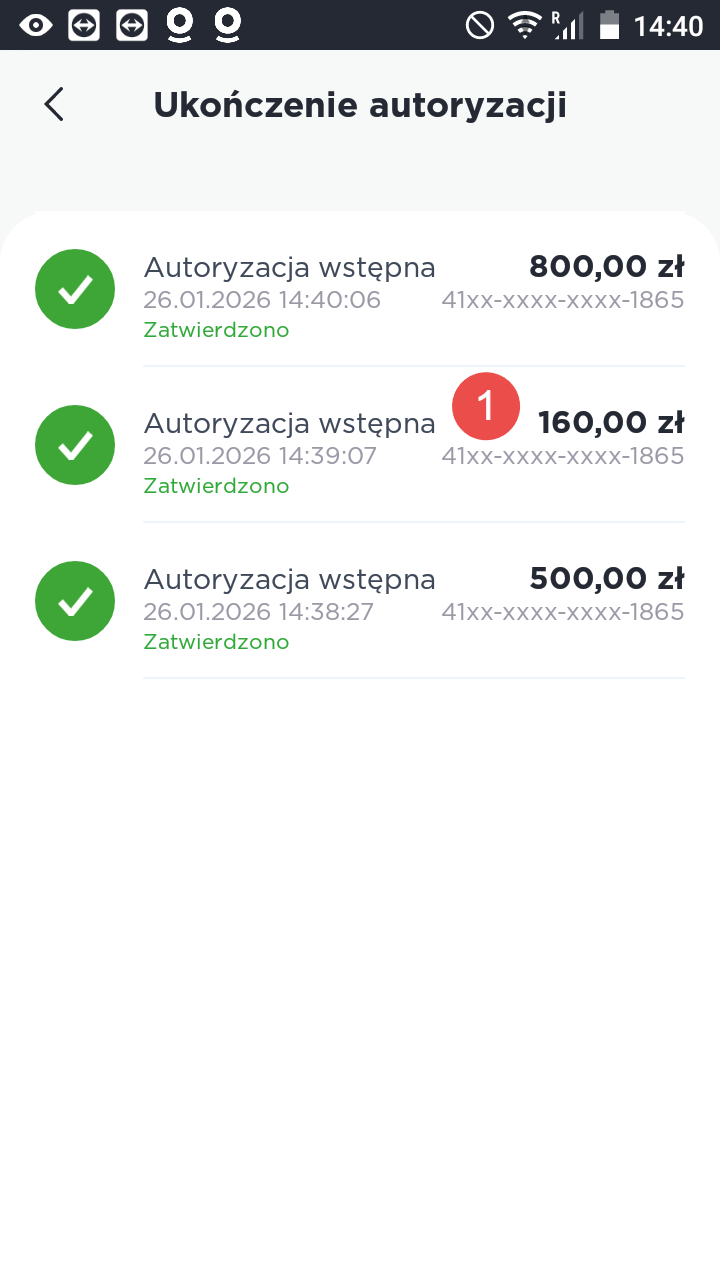Select the 160,00 zł amount

point(611,423)
